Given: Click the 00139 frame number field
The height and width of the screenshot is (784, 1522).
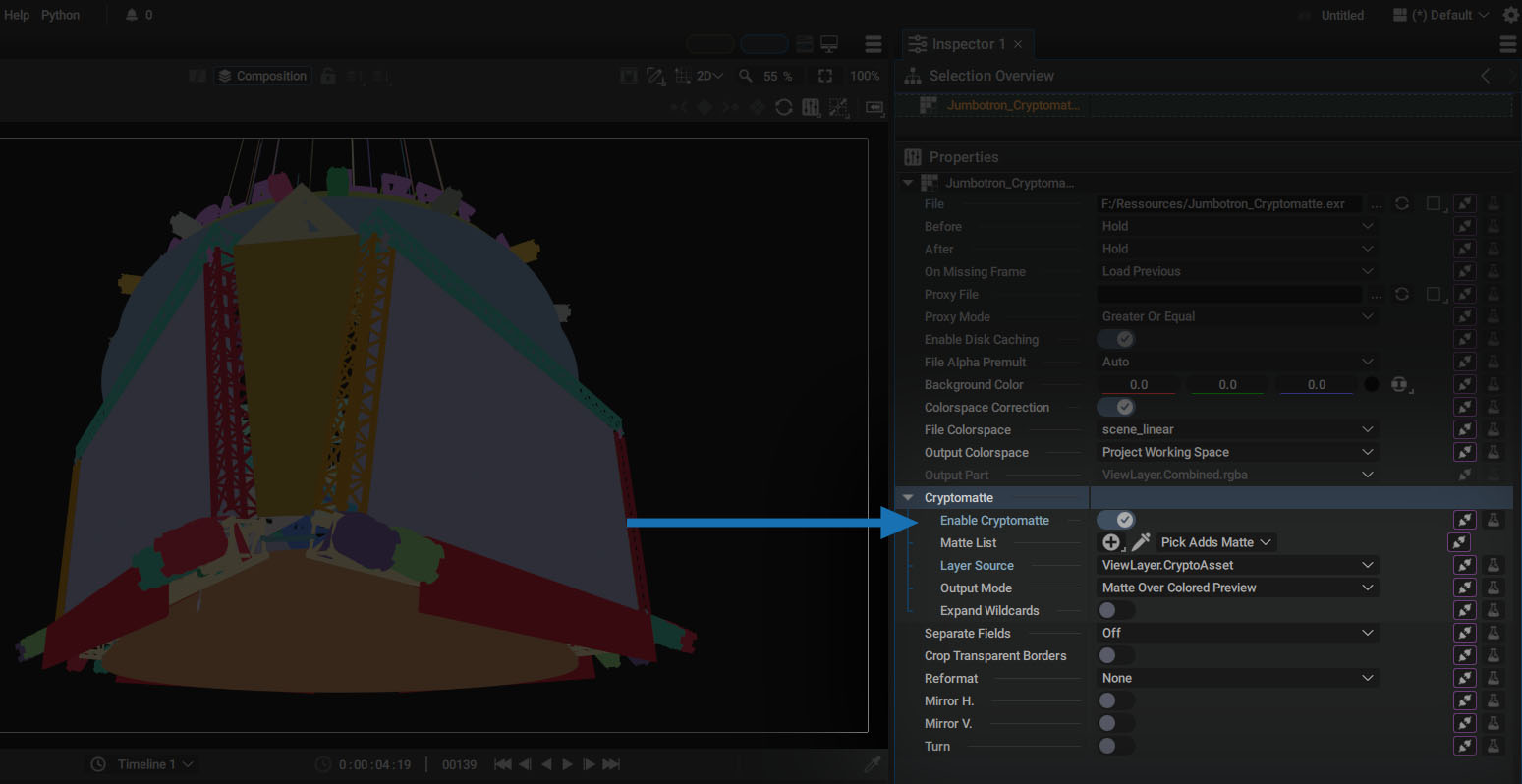Looking at the screenshot, I should click(x=459, y=764).
